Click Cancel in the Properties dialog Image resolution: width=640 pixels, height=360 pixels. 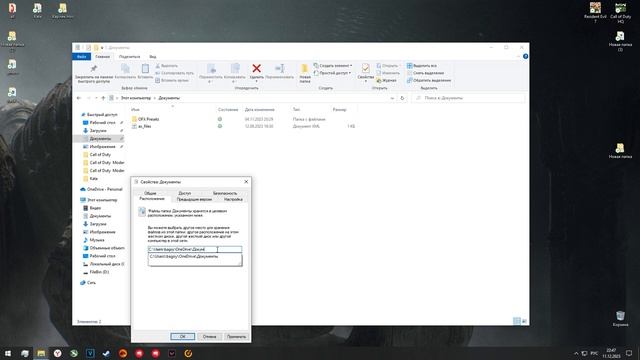pos(209,336)
